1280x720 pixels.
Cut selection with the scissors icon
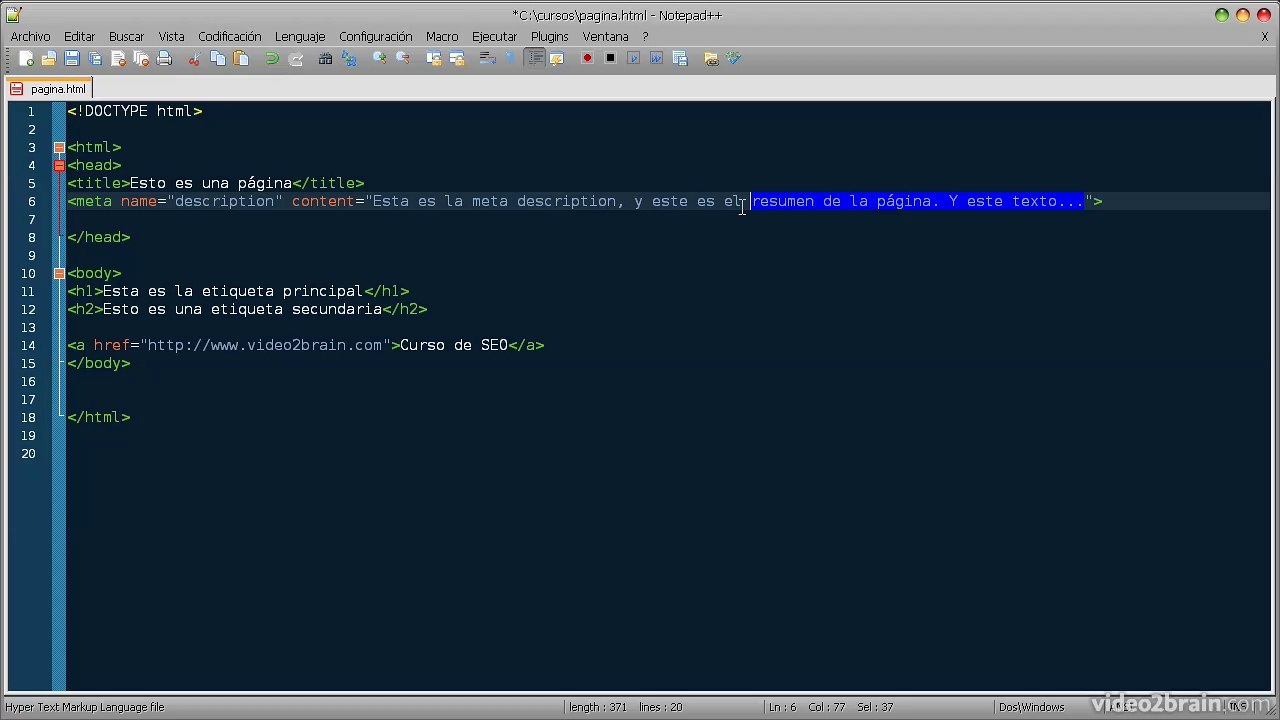194,59
